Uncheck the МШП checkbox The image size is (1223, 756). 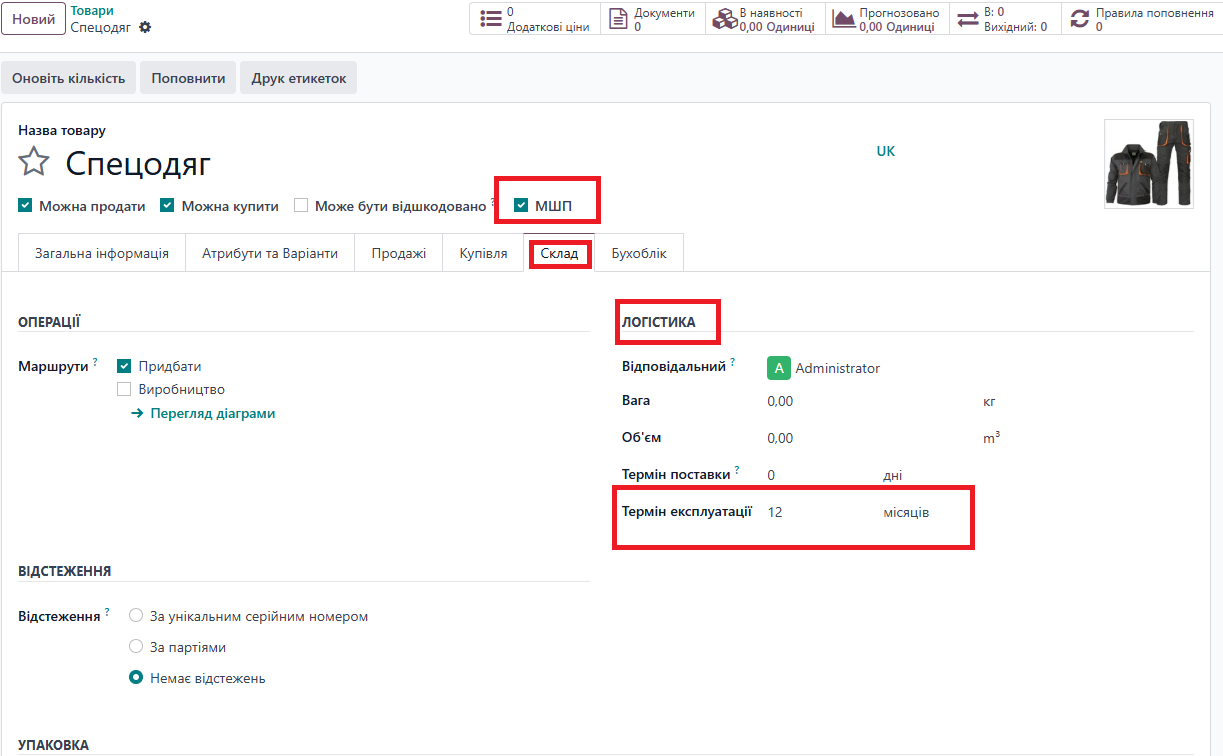pos(521,206)
